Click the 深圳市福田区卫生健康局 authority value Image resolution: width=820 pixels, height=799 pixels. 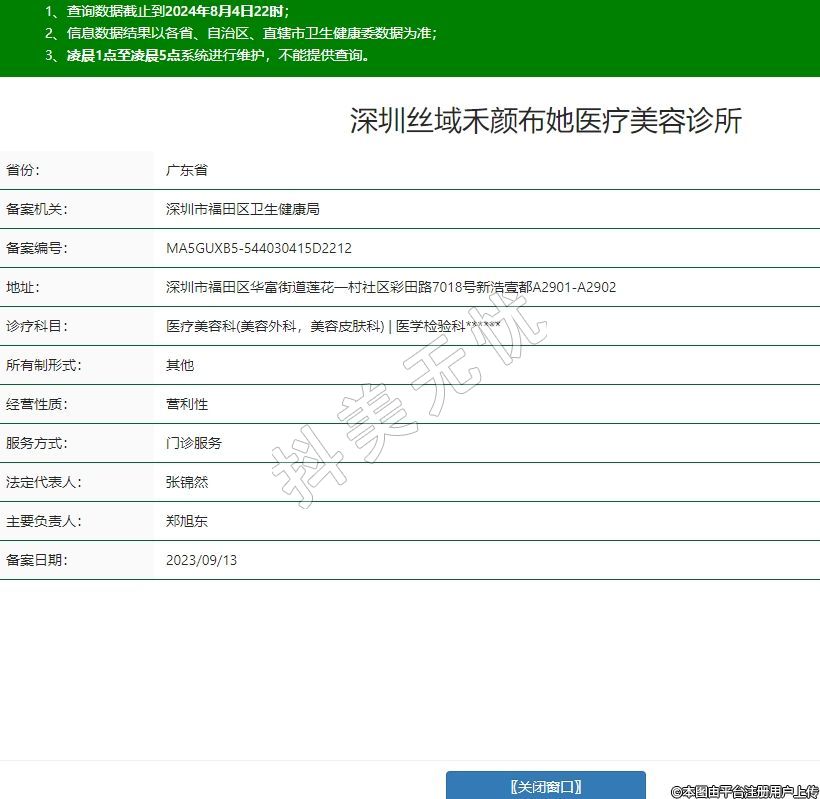(x=242, y=209)
